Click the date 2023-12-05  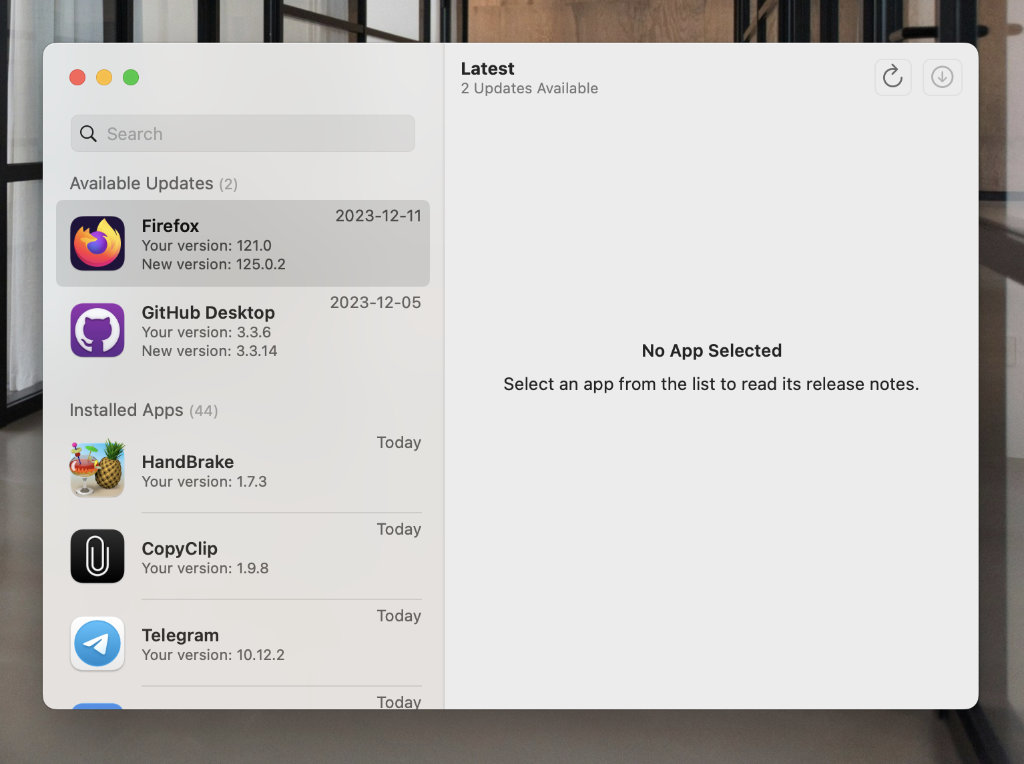376,302
